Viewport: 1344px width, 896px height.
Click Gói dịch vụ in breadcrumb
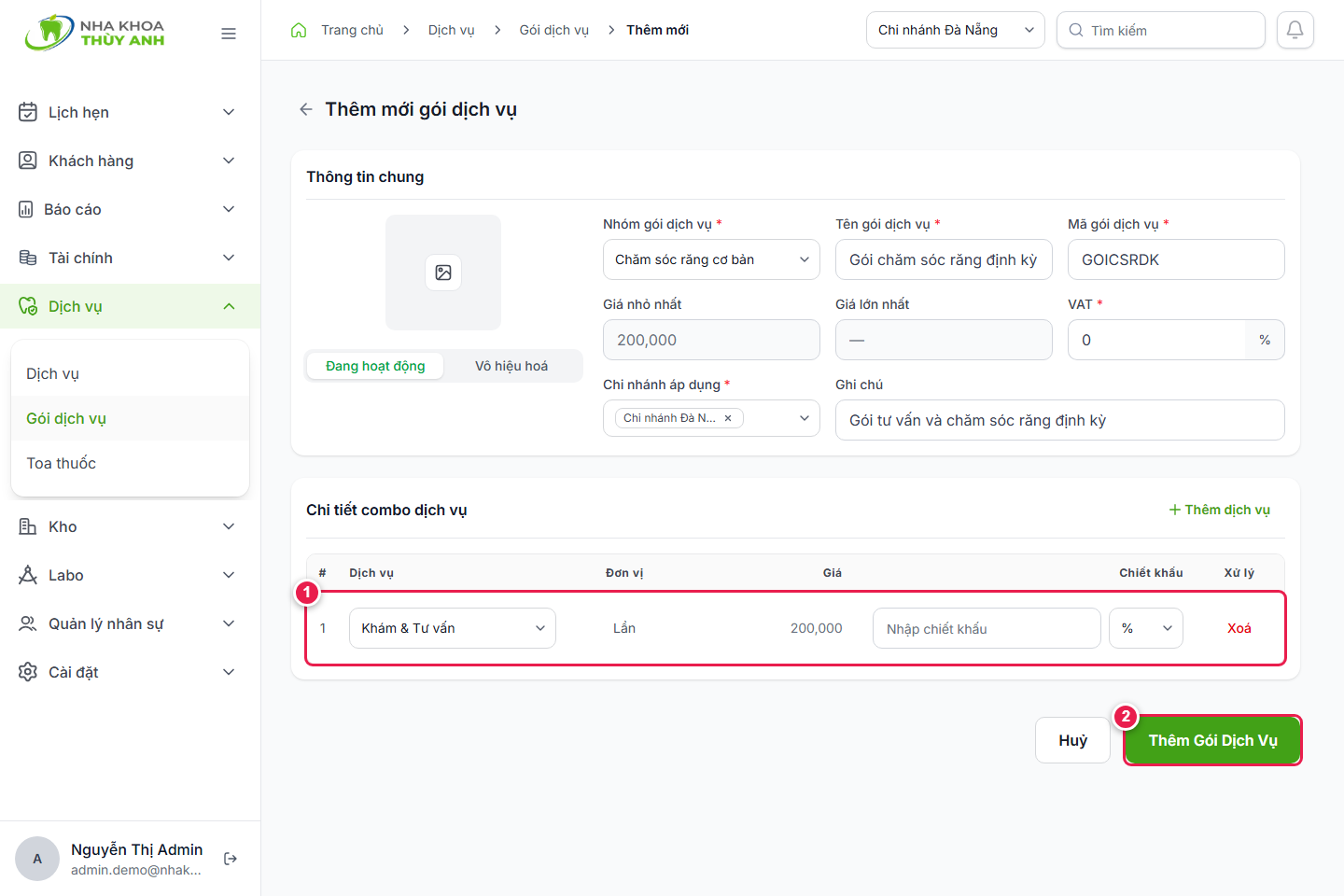554,30
